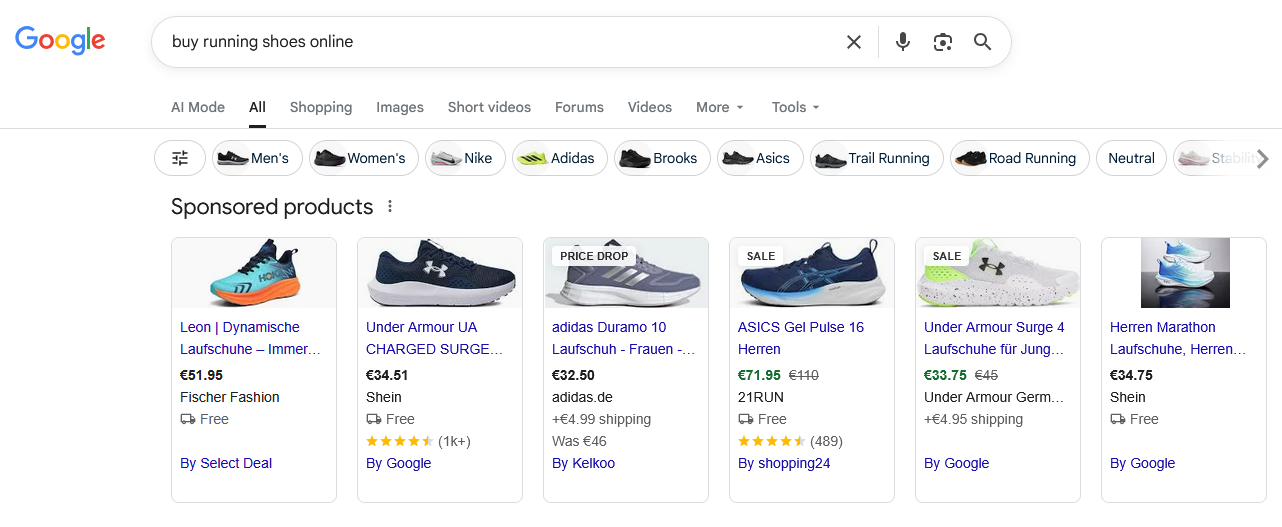This screenshot has height=527, width=1282.
Task: Click the By shopping24 link
Action: [x=784, y=463]
